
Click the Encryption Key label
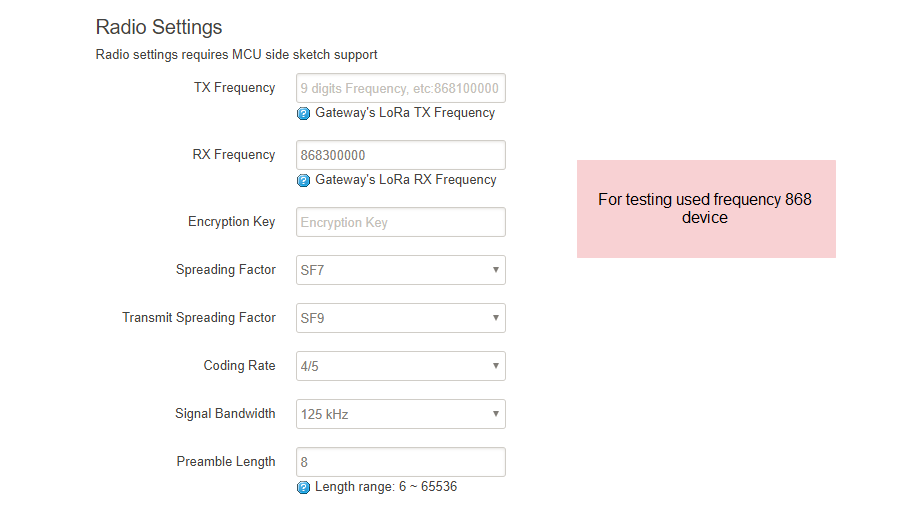[232, 222]
